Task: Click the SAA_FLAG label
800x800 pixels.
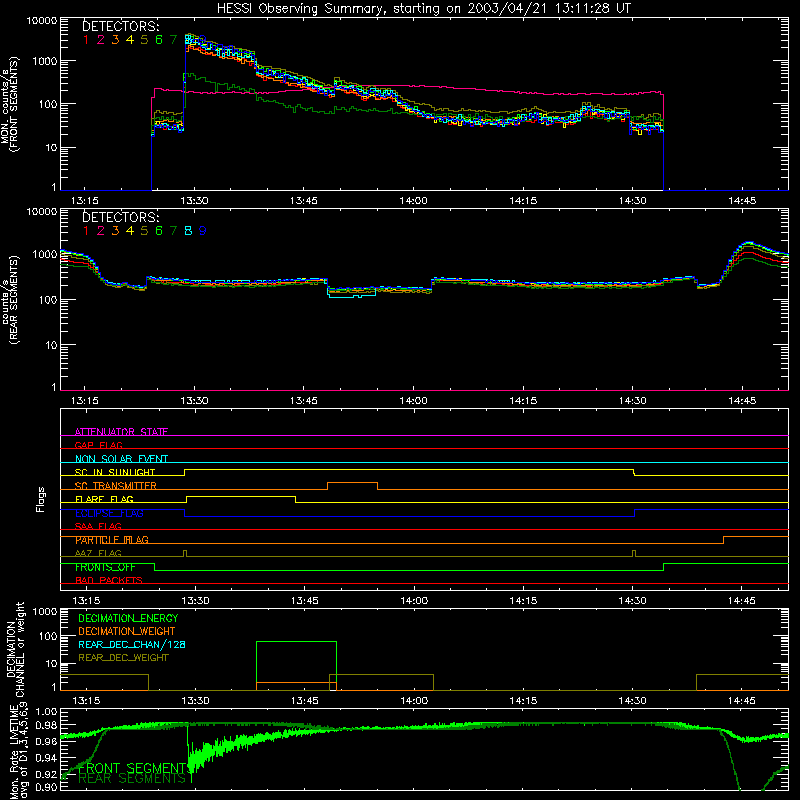Action: coord(98,526)
